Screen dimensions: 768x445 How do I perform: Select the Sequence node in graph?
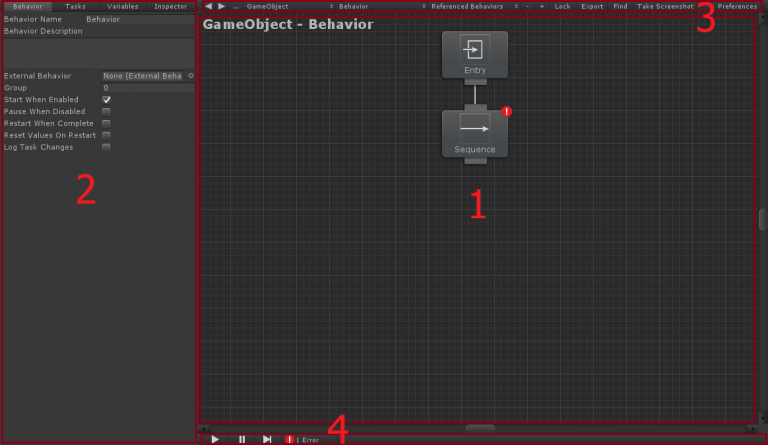[x=474, y=133]
